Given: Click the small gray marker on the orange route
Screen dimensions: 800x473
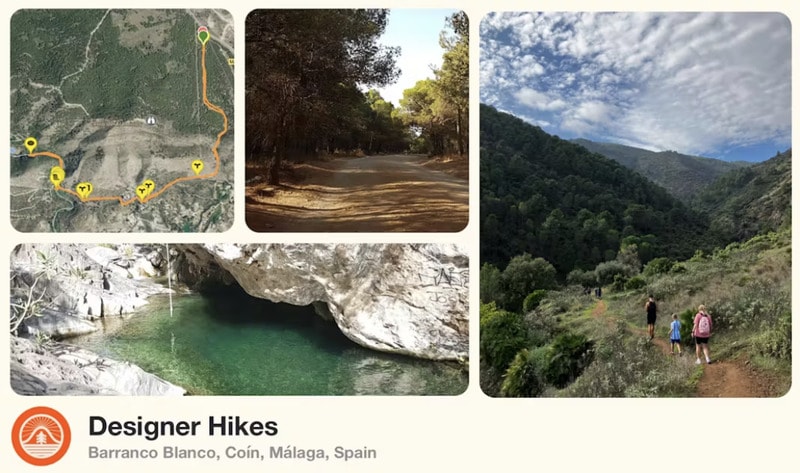Looking at the screenshot, I should [x=127, y=197].
